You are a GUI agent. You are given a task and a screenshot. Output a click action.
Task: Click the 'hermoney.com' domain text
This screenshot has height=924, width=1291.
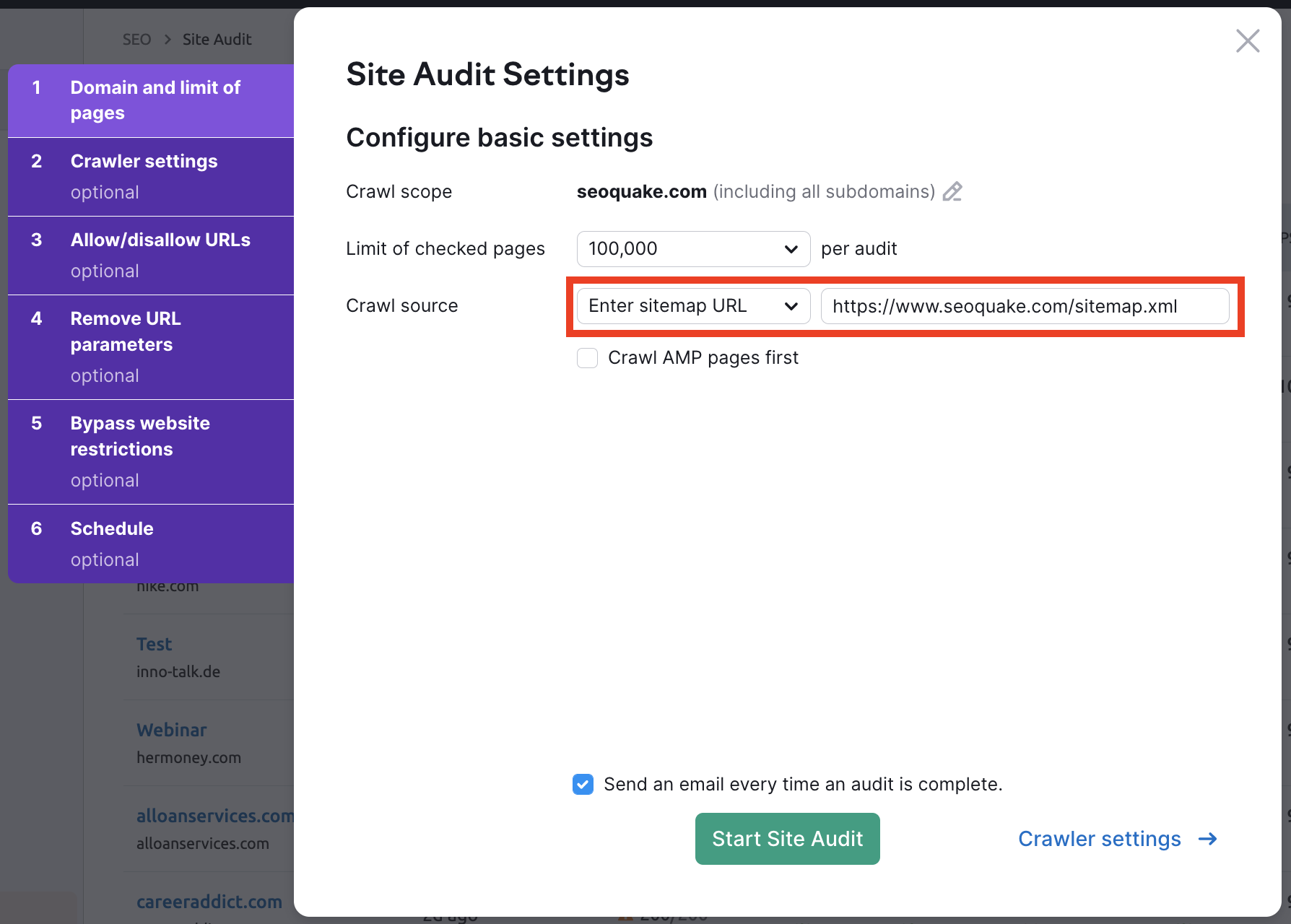[x=188, y=758]
